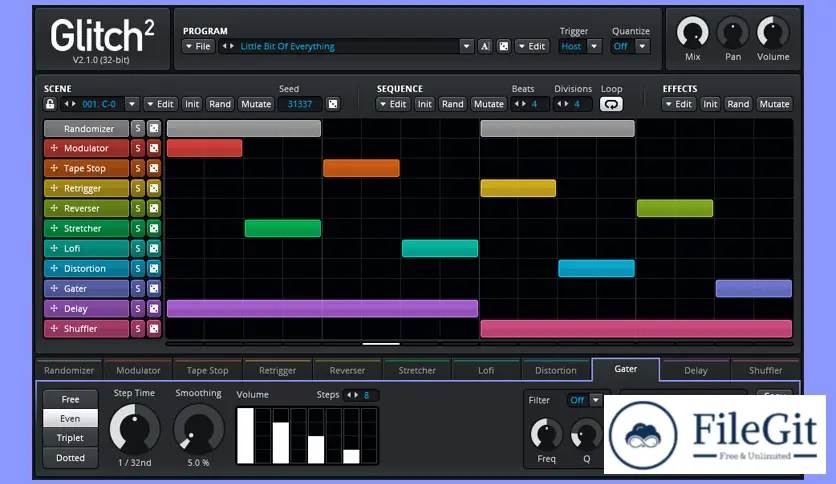The height and width of the screenshot is (484, 836).
Task: Open the Gater Filter type dropdown
Action: coord(596,400)
